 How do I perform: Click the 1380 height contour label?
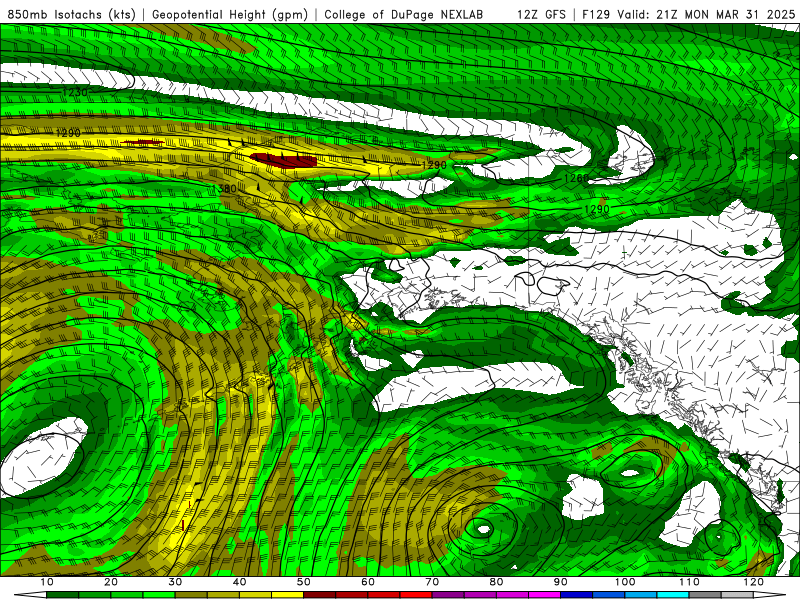coord(224,189)
